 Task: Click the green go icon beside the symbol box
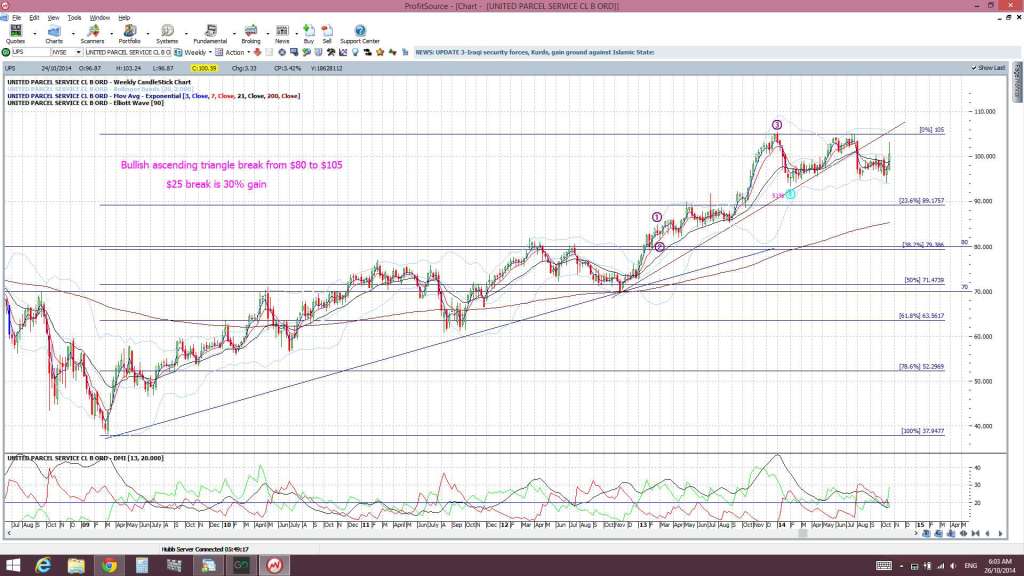coord(6,52)
